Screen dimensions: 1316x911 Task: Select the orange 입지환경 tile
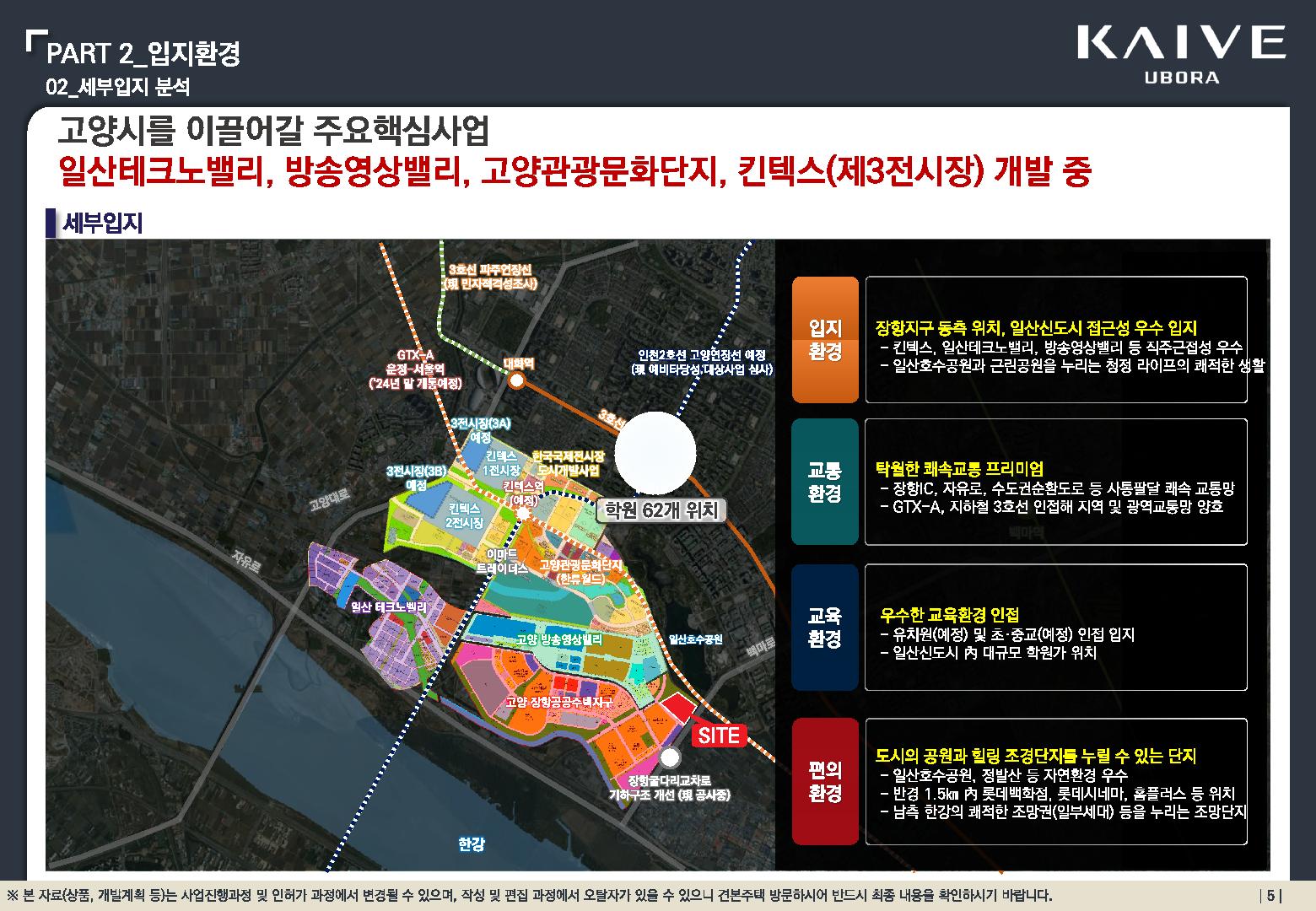point(825,339)
